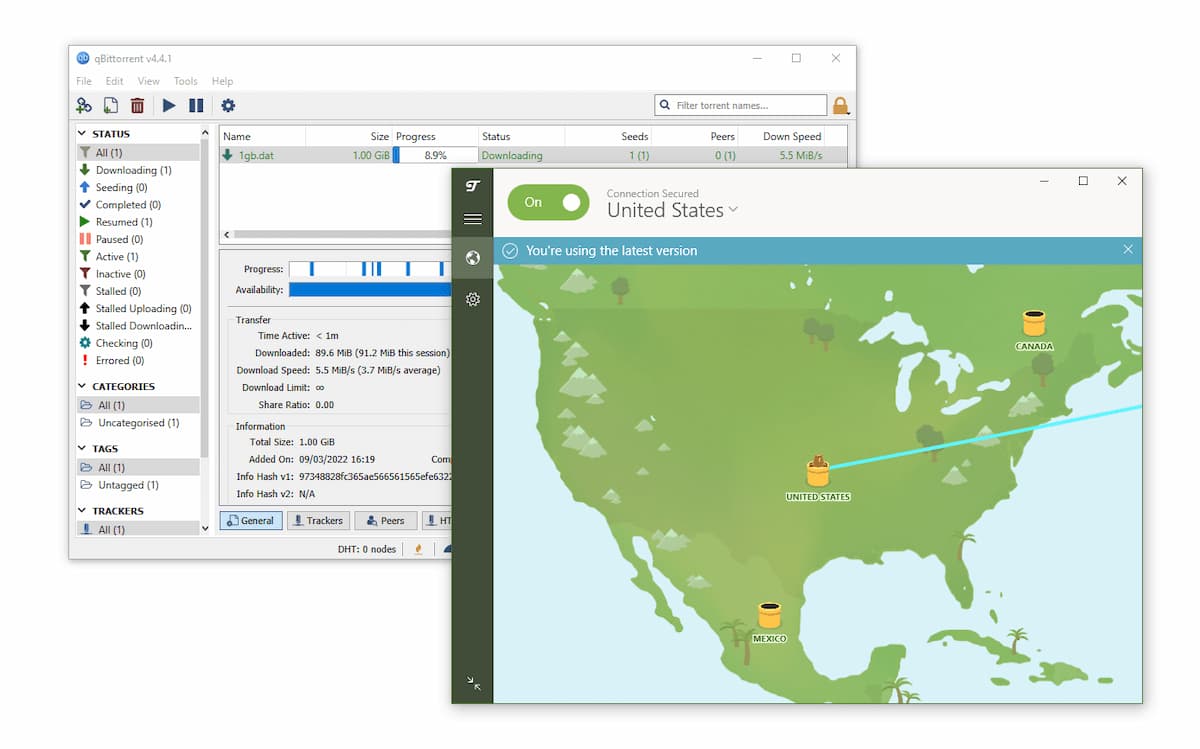
Task: Click the 8.9% progress bar for 1gb.dat
Action: pyautogui.click(x=435, y=155)
